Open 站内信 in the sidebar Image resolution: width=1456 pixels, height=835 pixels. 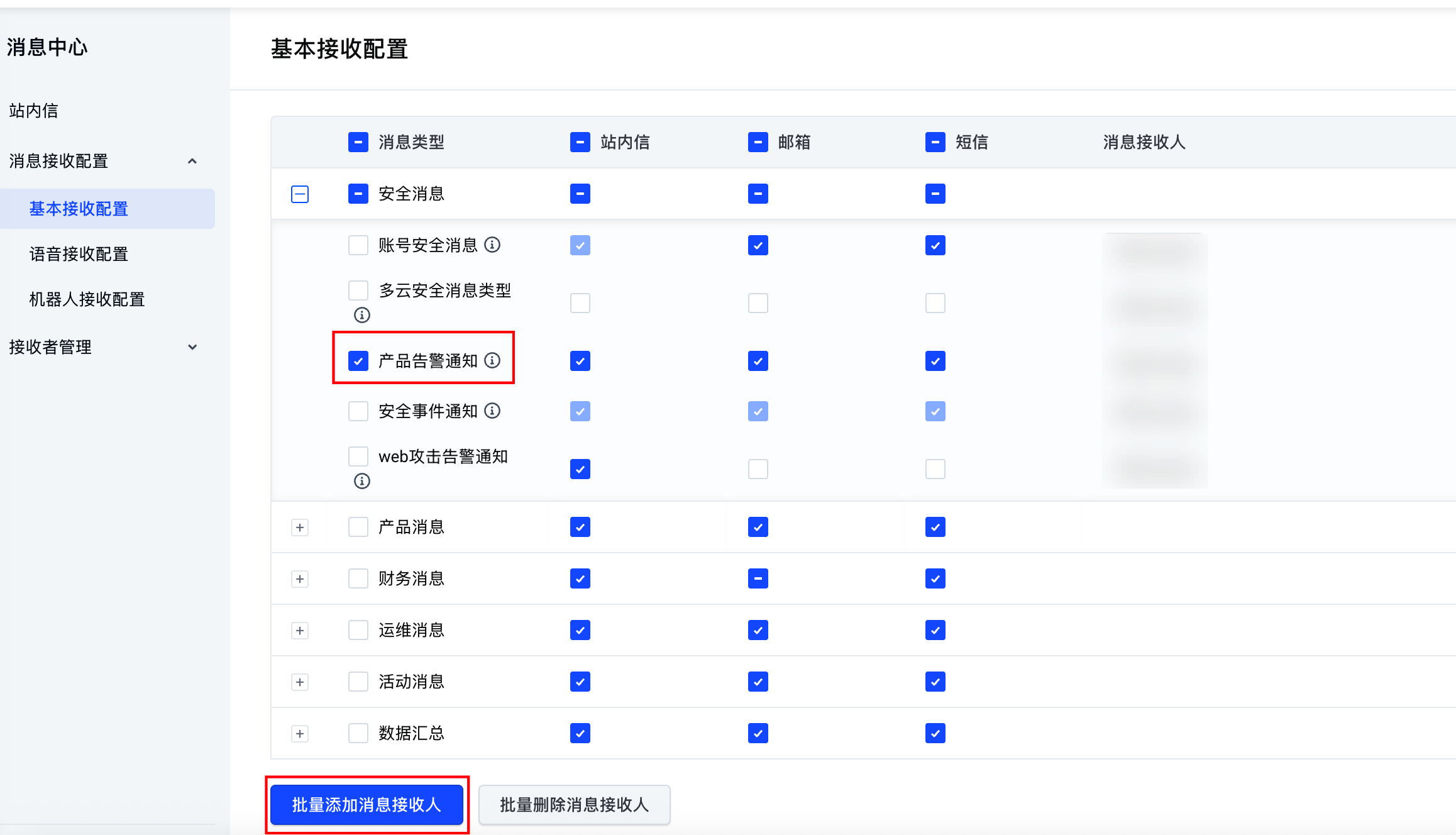[x=34, y=111]
